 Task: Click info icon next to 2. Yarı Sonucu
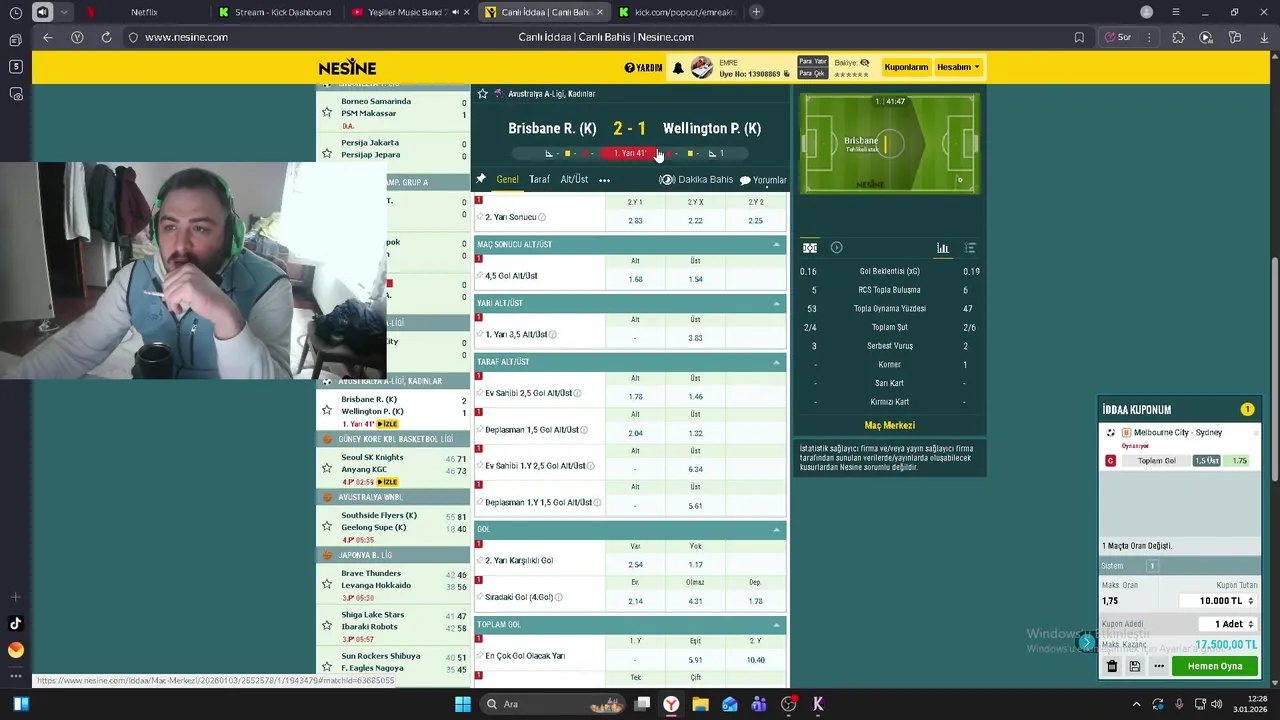tap(542, 217)
